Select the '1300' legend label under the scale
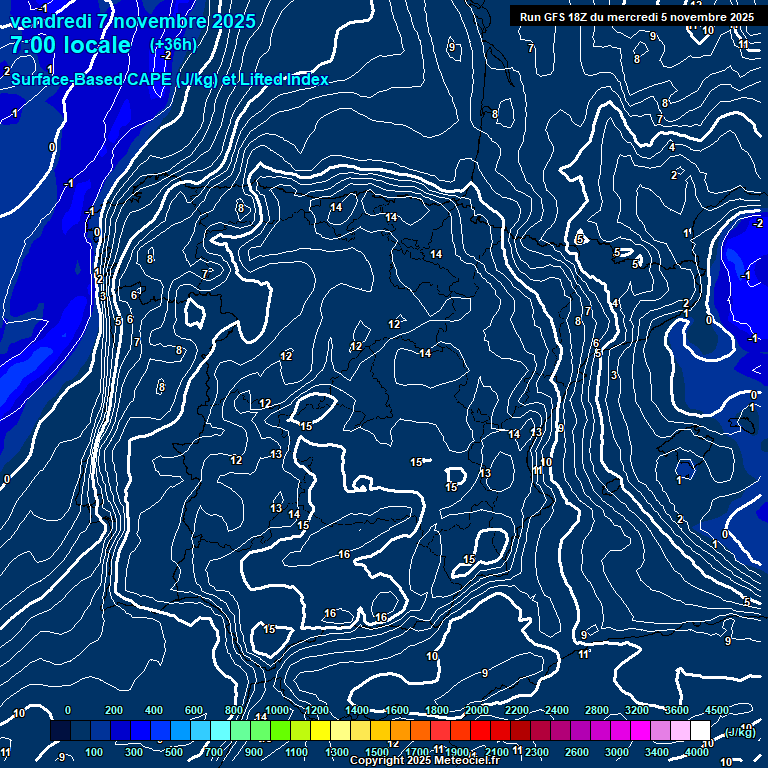The image size is (768, 768). click(x=337, y=752)
